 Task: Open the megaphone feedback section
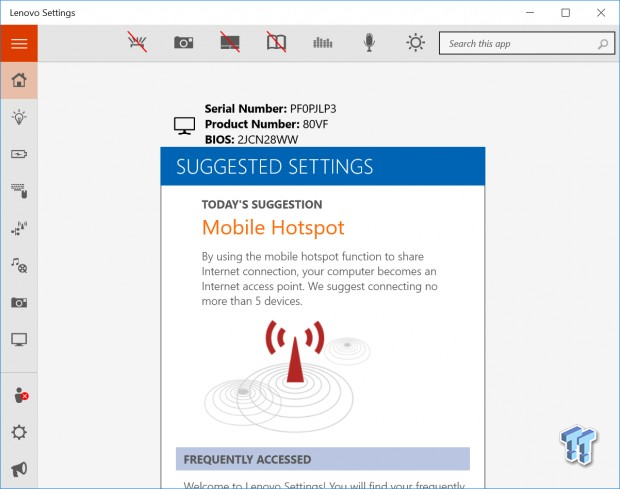[x=19, y=469]
